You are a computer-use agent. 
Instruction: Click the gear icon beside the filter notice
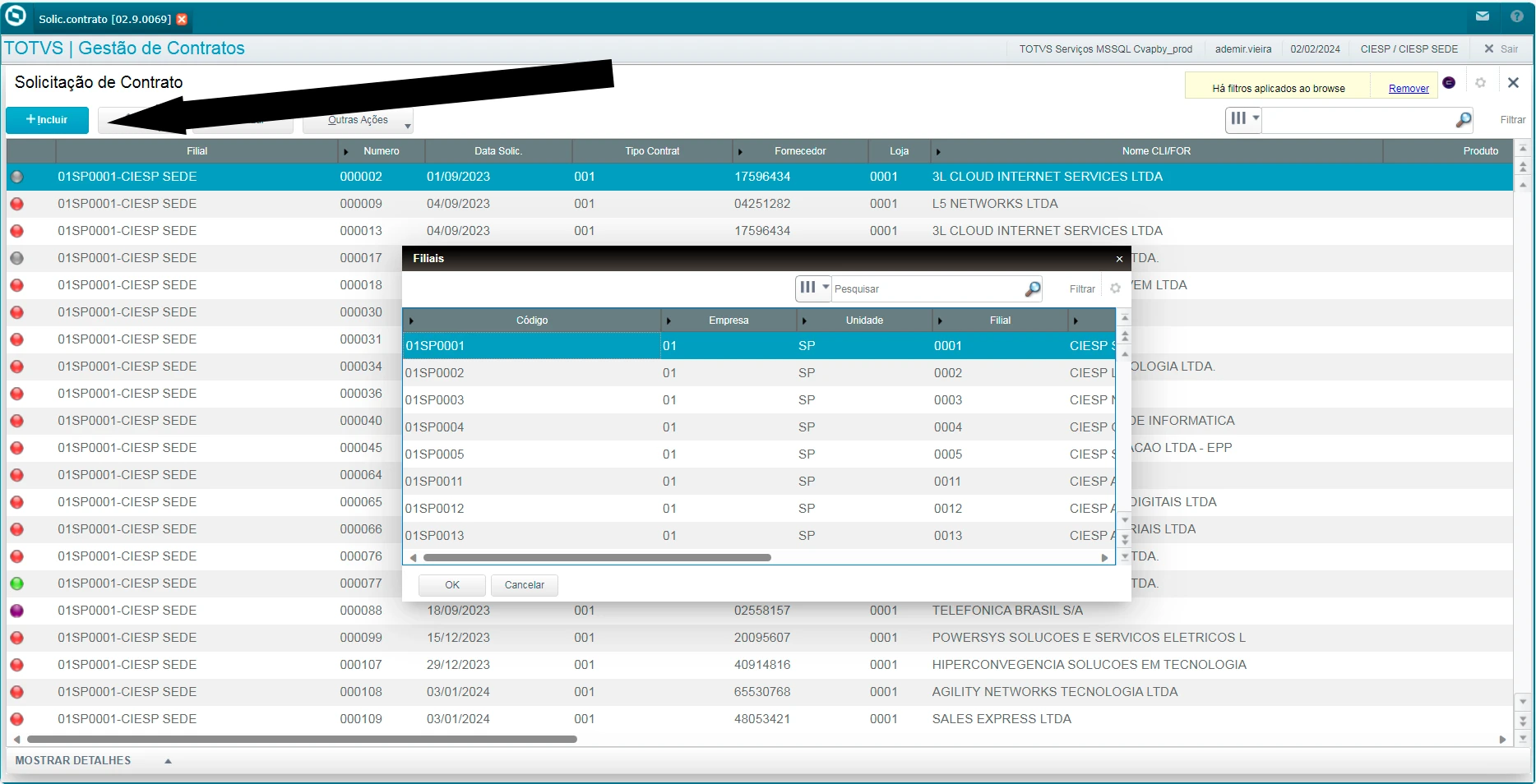1480,83
